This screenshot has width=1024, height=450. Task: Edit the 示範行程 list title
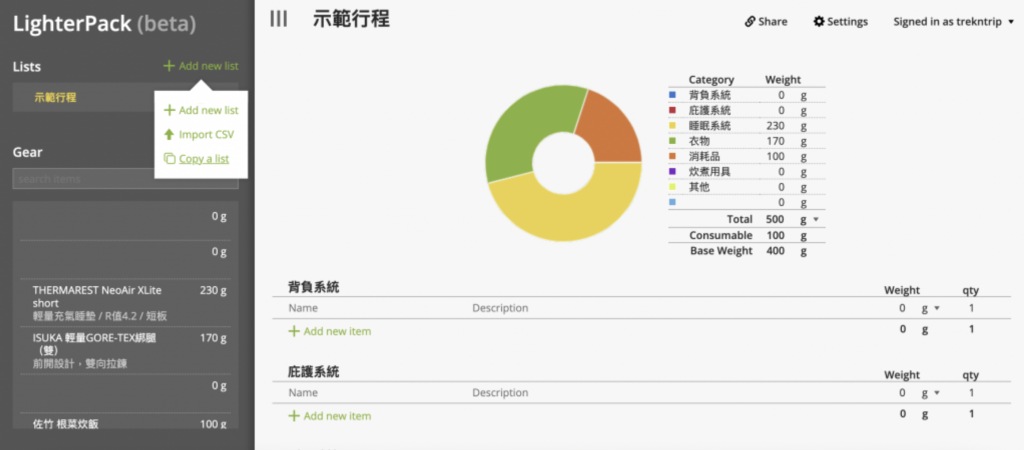click(x=351, y=19)
